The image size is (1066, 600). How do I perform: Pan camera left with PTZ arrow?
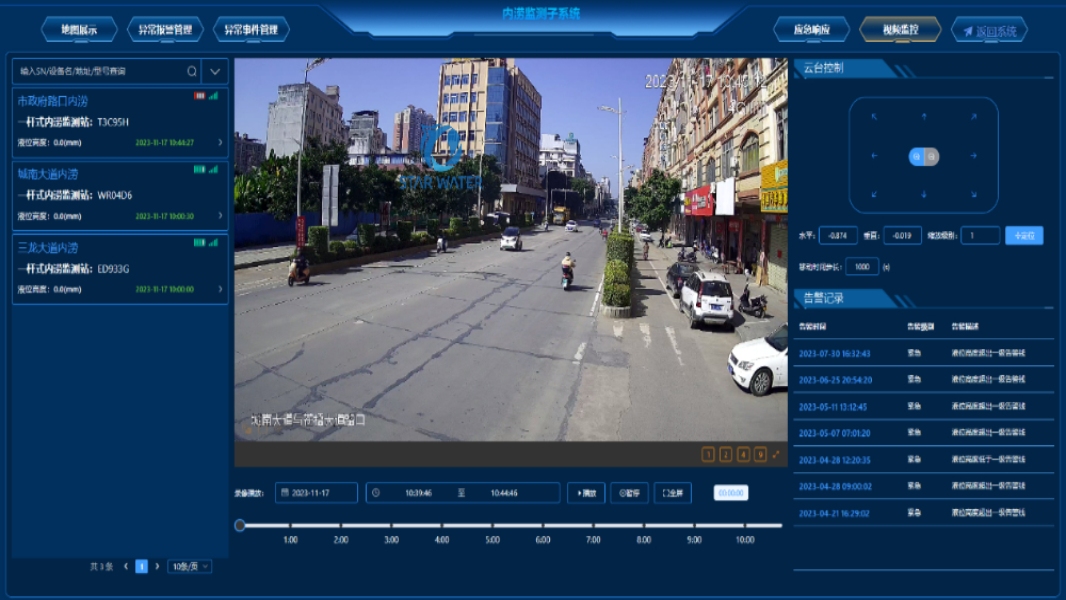(x=874, y=156)
